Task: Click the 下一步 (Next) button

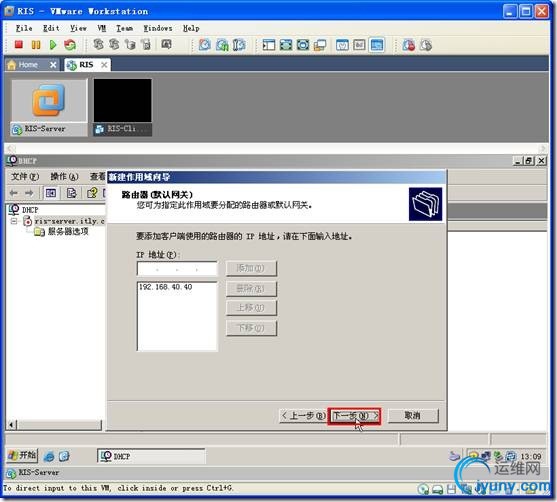Action: pyautogui.click(x=355, y=415)
